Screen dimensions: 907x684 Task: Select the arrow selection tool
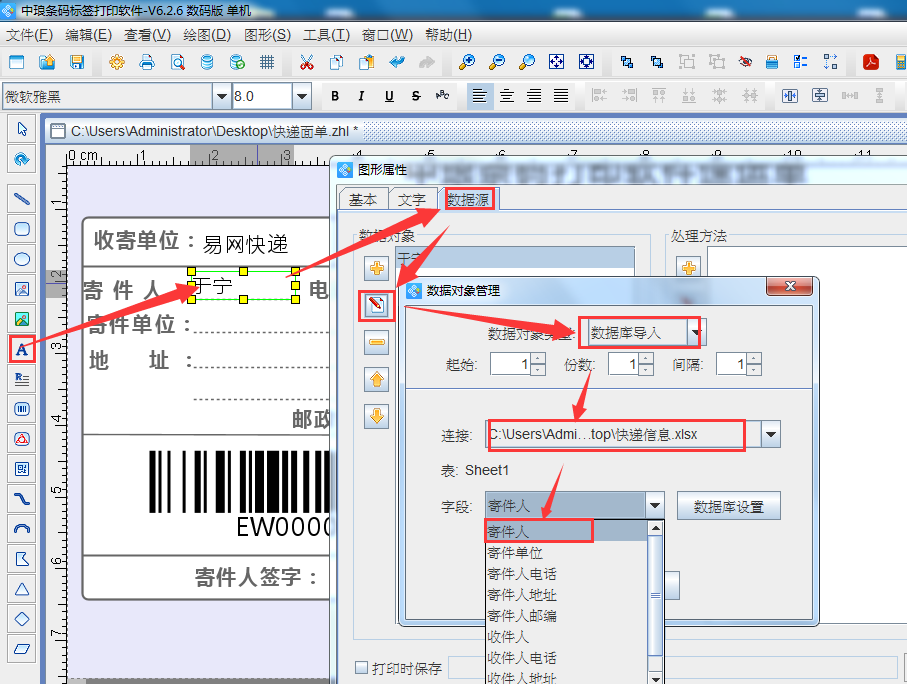pyautogui.click(x=21, y=129)
